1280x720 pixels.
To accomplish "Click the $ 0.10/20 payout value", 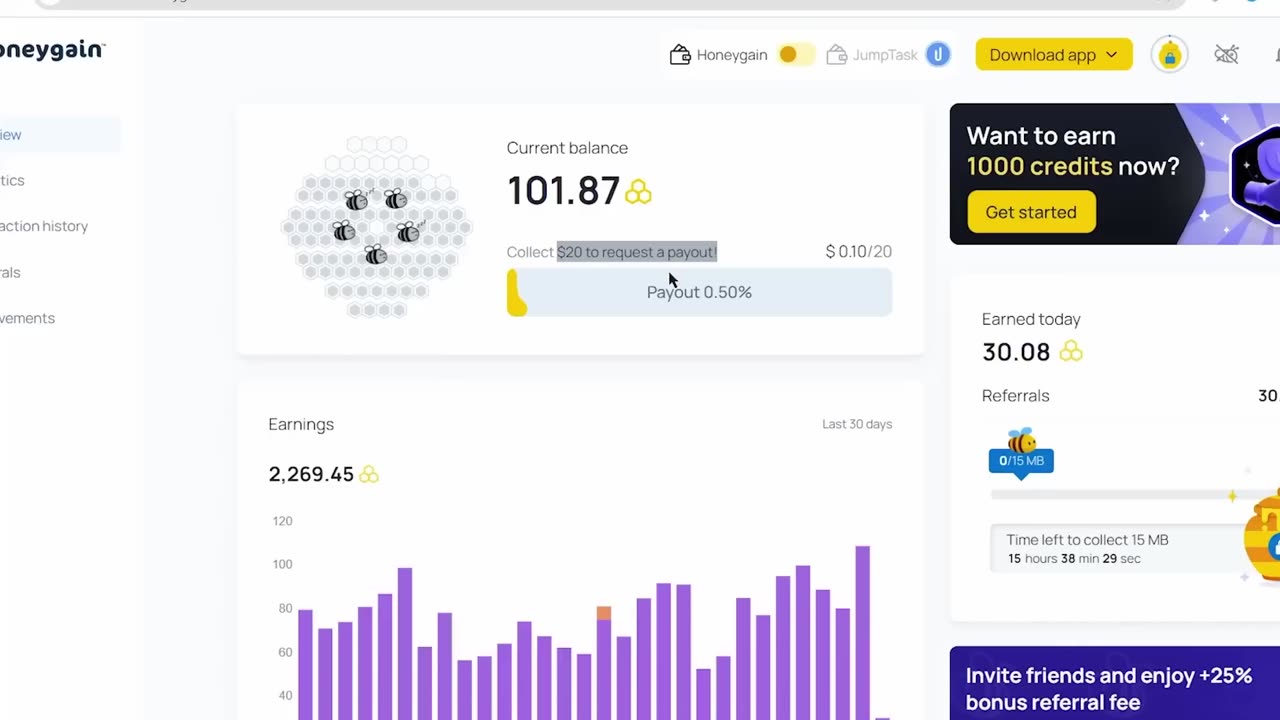I will click(858, 252).
